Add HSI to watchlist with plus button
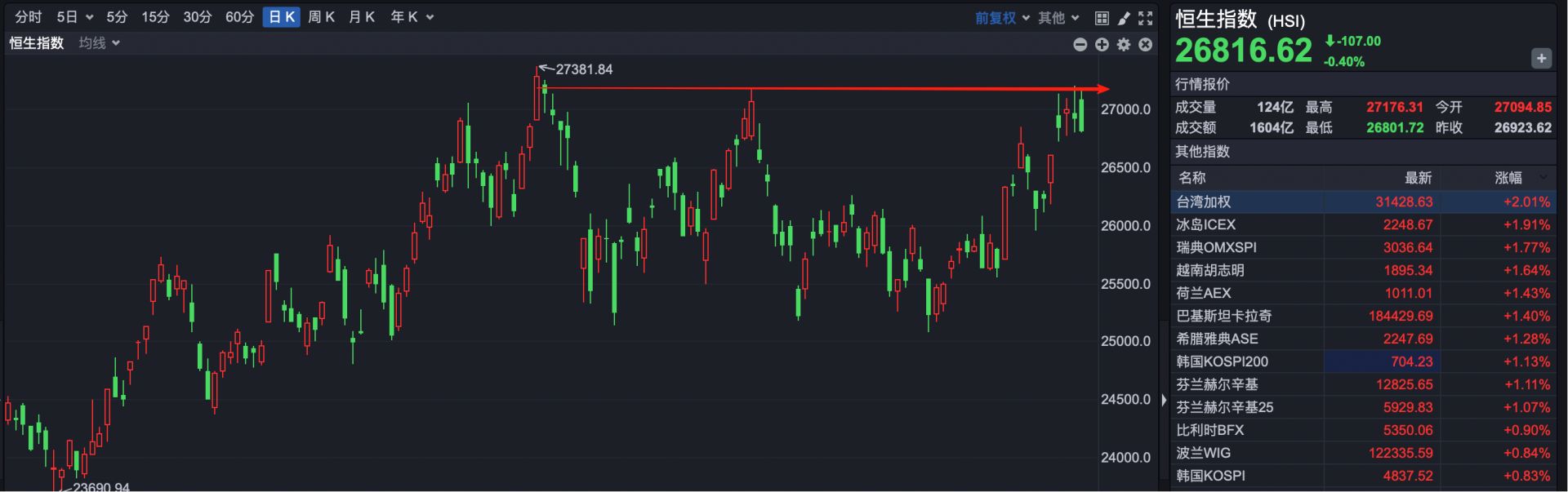Screen dimensions: 1568x492 [1541, 58]
